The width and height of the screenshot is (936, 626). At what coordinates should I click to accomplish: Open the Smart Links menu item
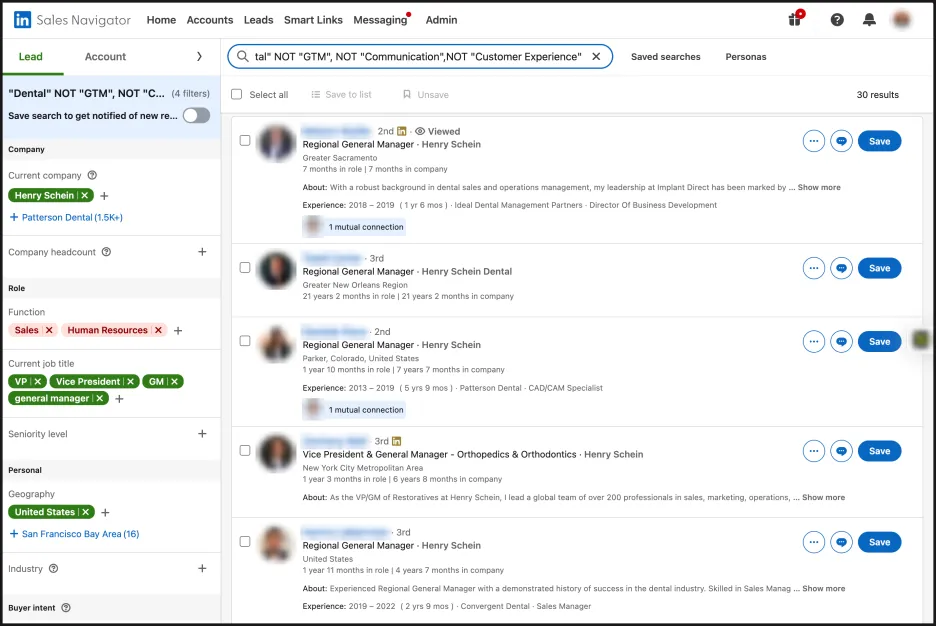click(x=313, y=20)
